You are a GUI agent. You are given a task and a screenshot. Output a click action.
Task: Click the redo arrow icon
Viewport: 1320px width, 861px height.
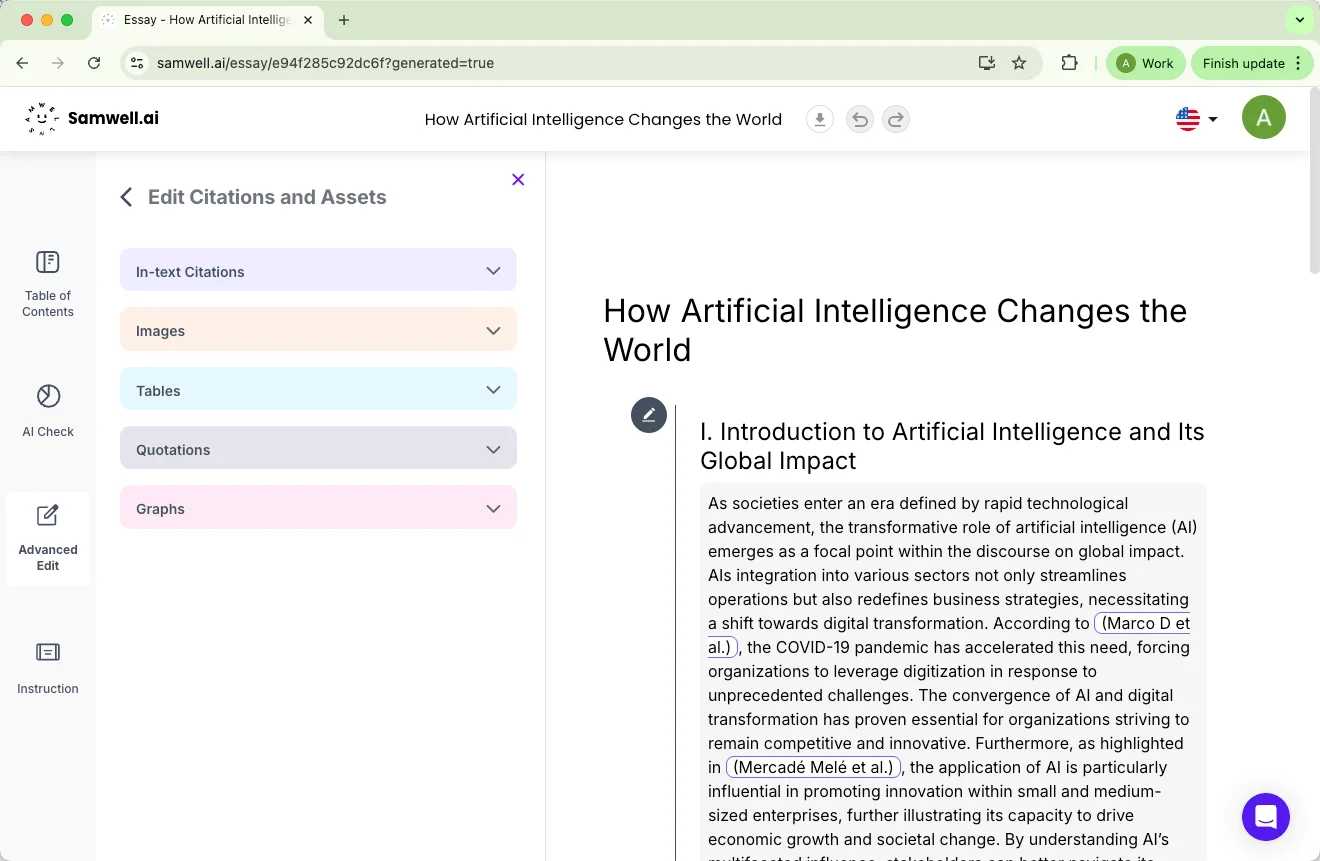point(896,120)
